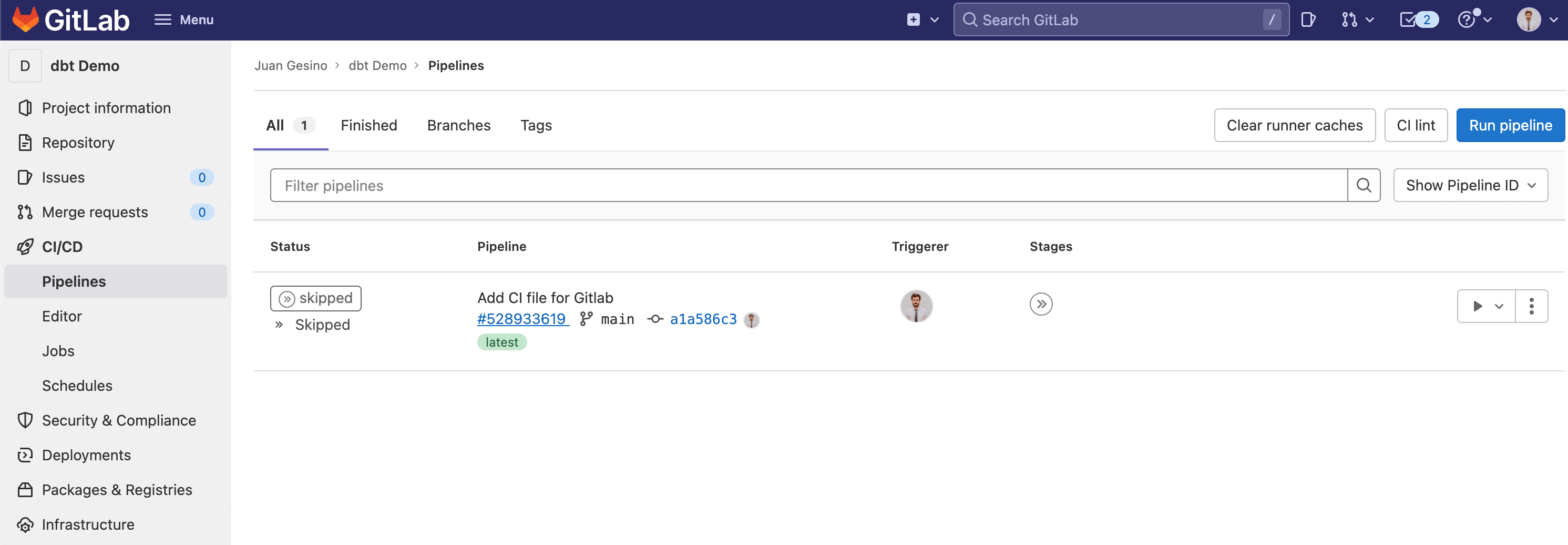This screenshot has height=545, width=1568.
Task: Click the triggerer avatar in pipeline row
Action: pos(916,306)
